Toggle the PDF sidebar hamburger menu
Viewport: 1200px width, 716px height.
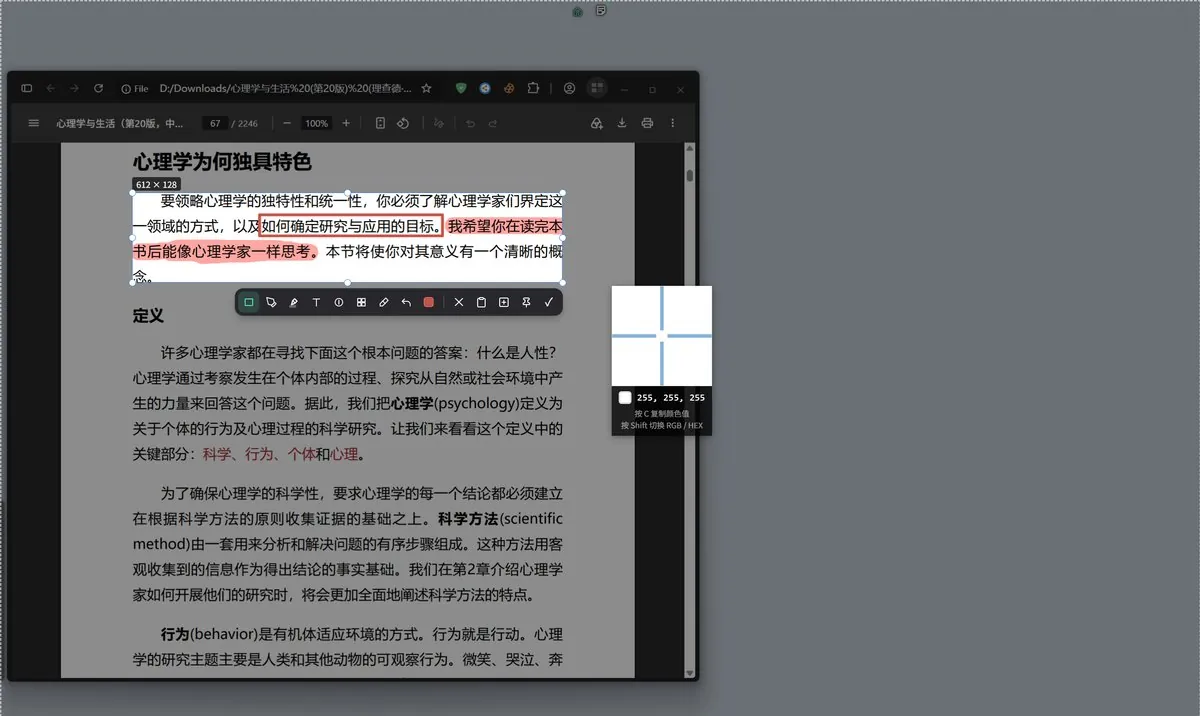pyautogui.click(x=34, y=123)
